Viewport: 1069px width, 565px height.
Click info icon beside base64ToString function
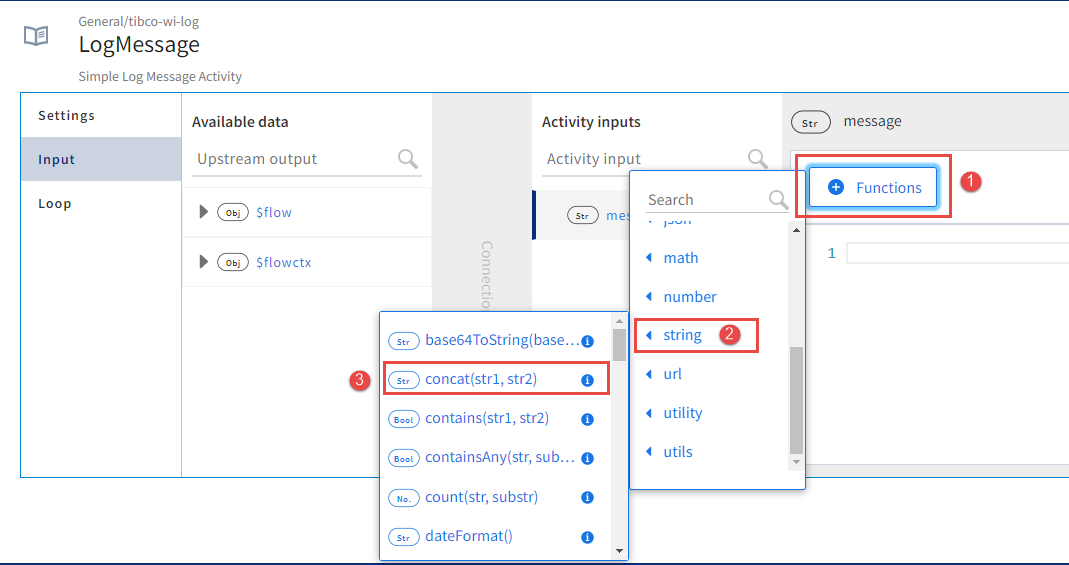[x=588, y=341]
